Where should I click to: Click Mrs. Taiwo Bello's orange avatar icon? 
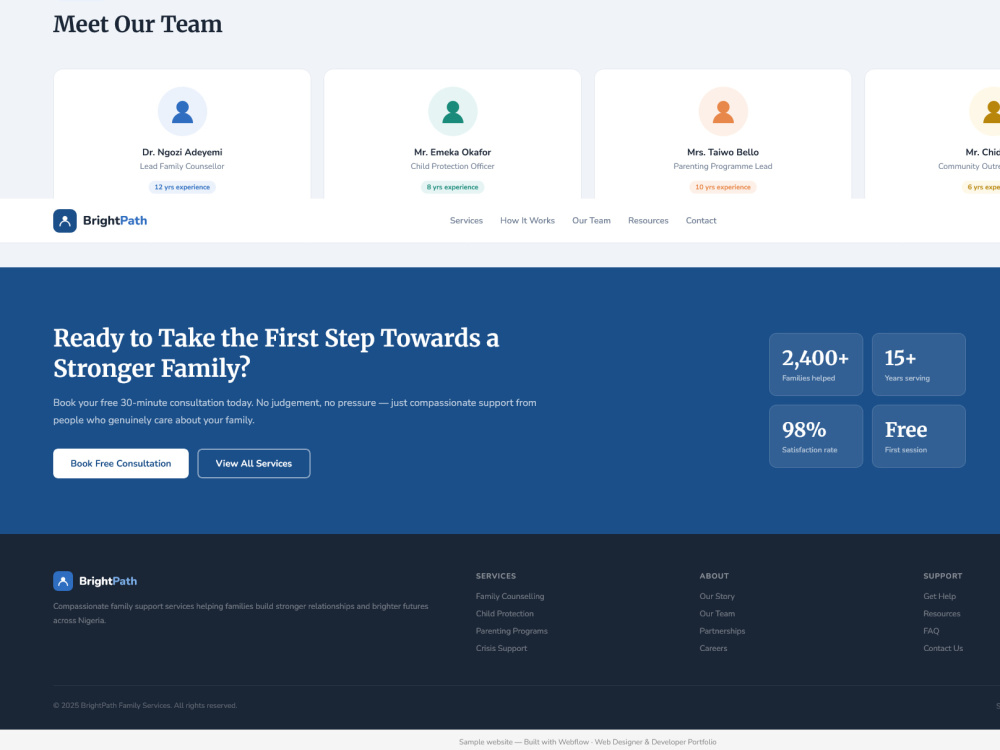click(x=723, y=112)
